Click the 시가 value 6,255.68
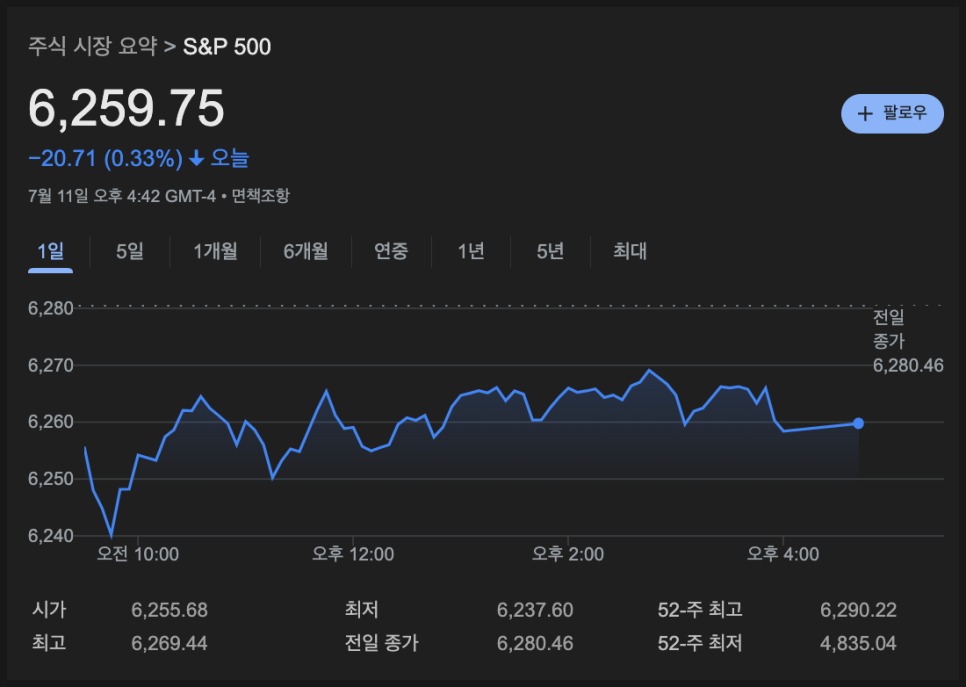Viewport: 966px width, 687px height. click(169, 610)
